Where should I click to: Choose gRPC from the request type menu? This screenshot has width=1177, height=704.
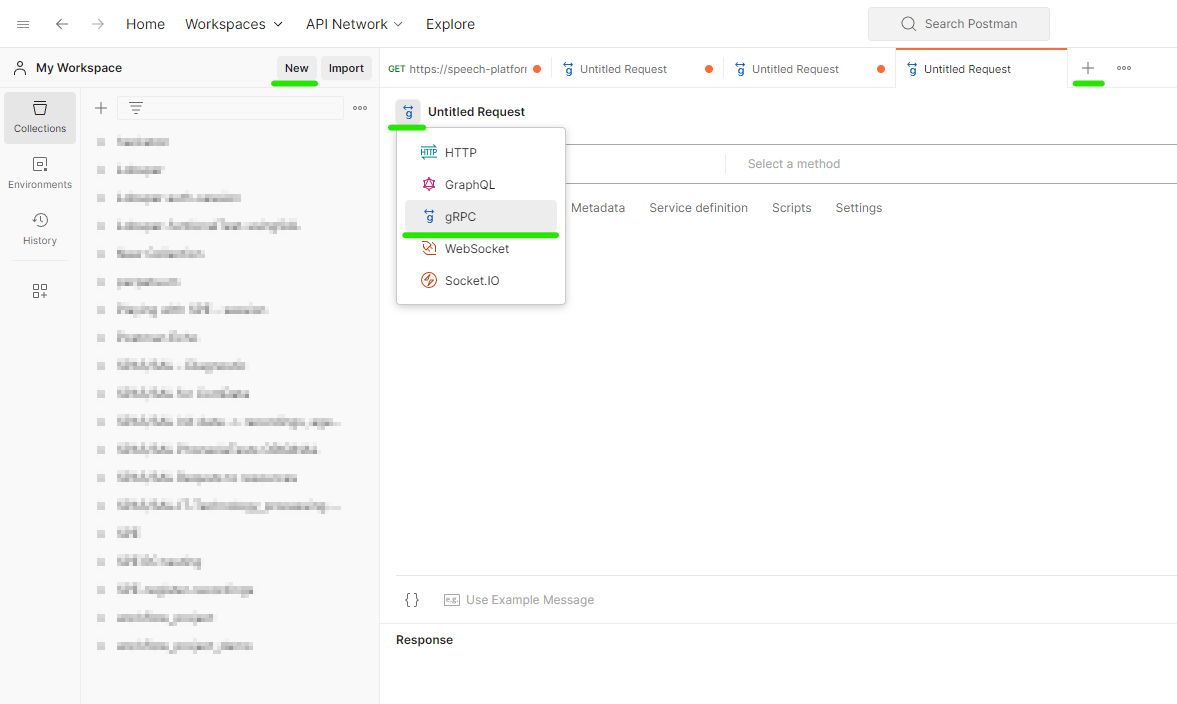(x=480, y=217)
